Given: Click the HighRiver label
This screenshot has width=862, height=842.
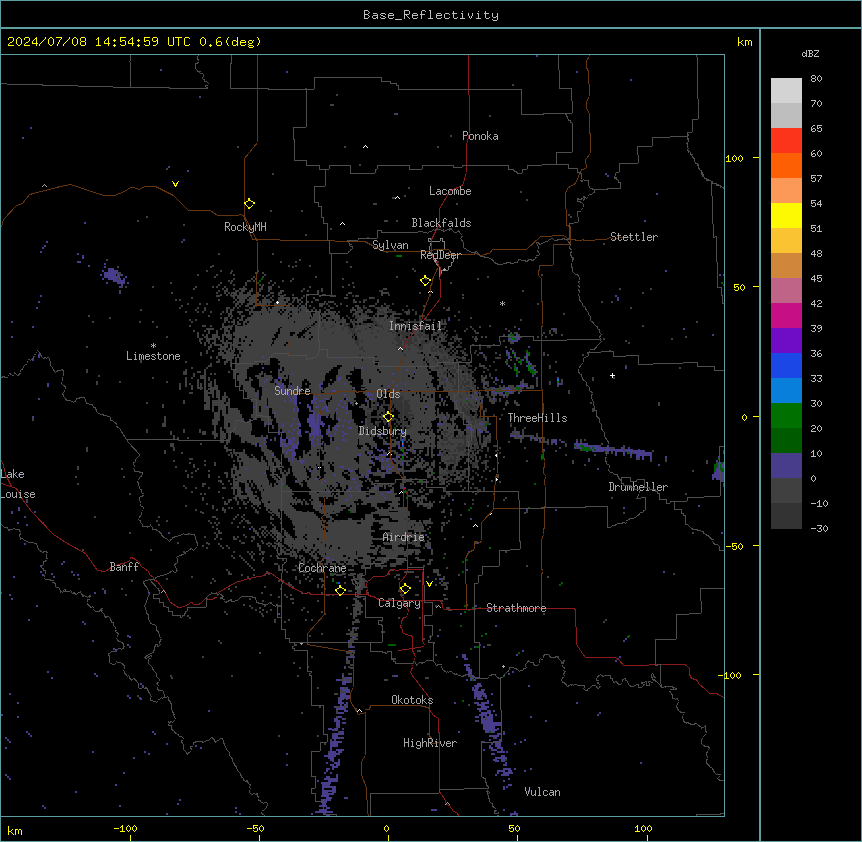Looking at the screenshot, I should pyautogui.click(x=430, y=743).
